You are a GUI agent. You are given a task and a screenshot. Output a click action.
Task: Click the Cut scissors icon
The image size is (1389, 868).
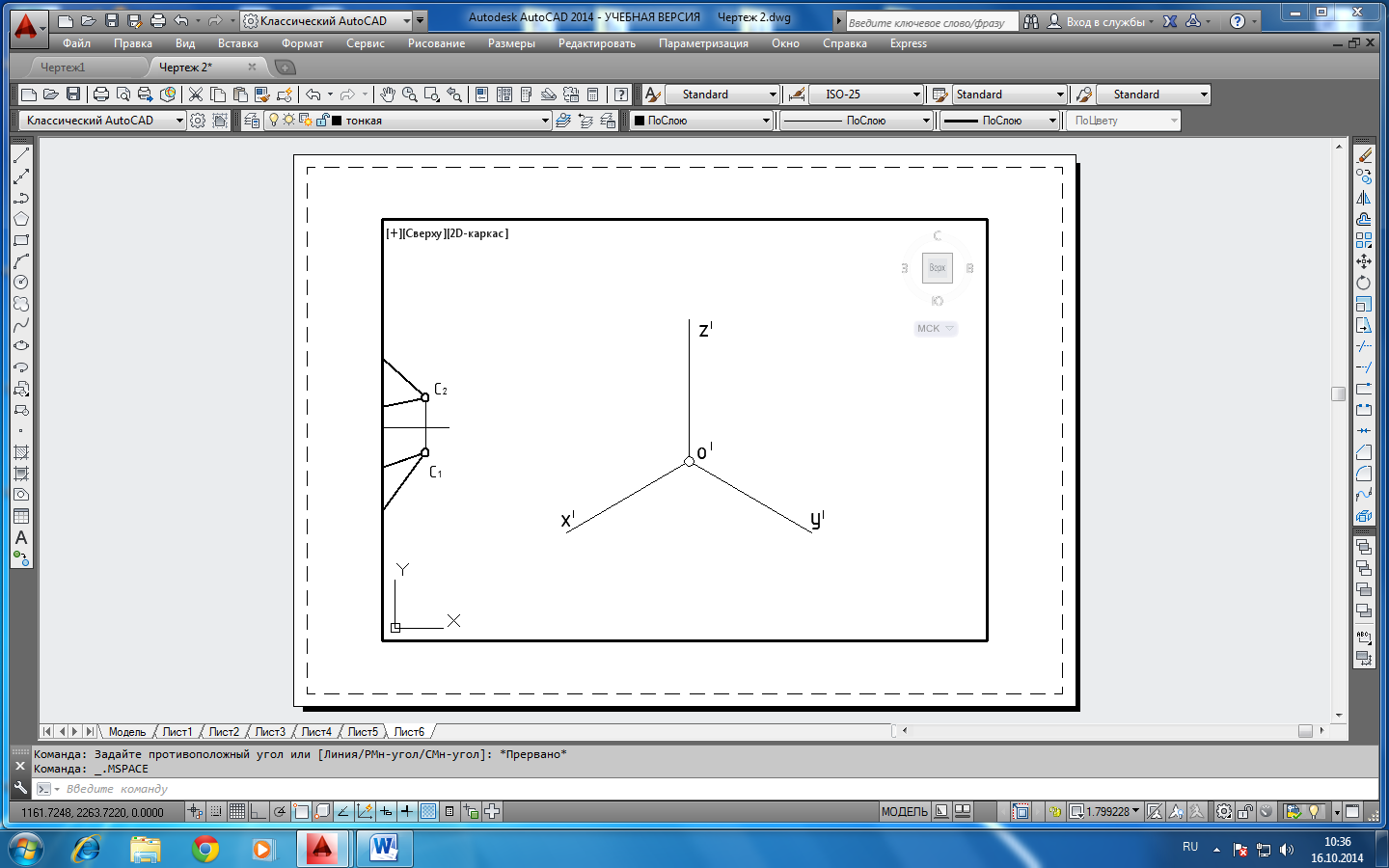click(196, 95)
